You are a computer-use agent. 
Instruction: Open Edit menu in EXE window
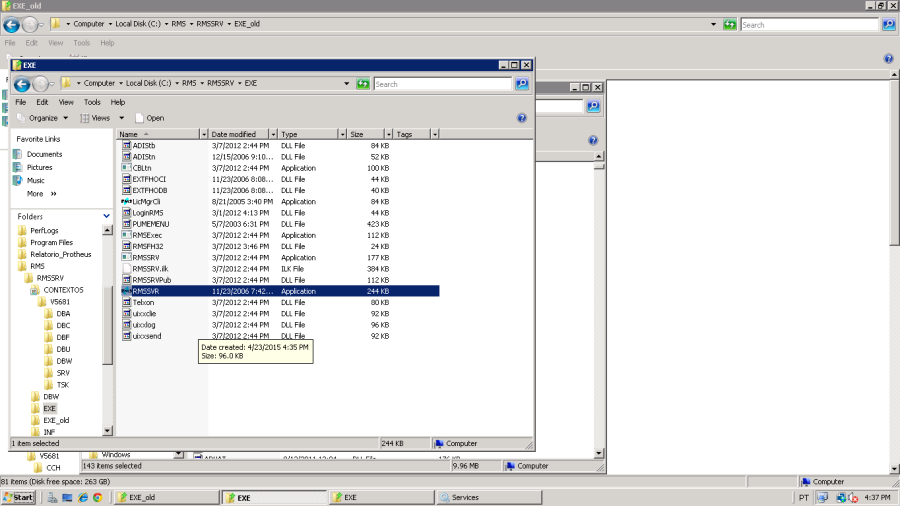pos(42,102)
